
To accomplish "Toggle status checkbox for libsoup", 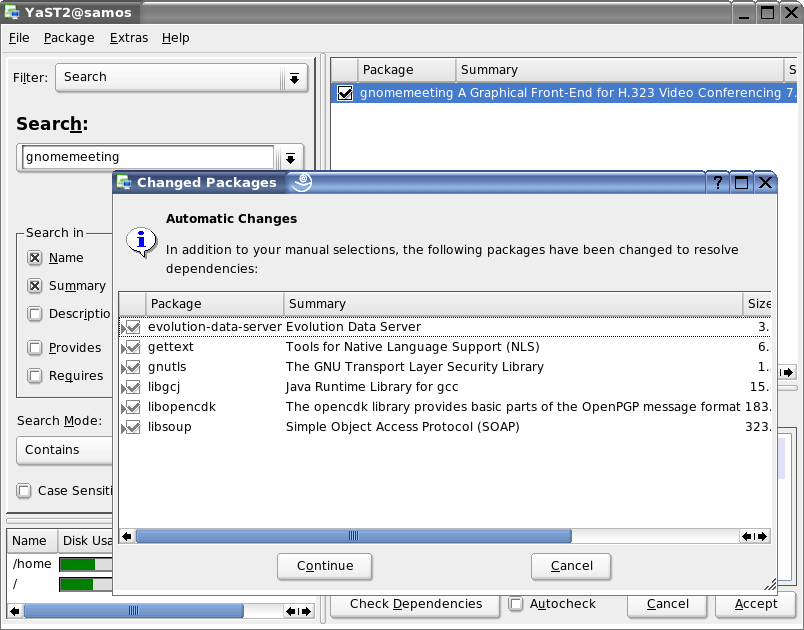I will click(x=133, y=427).
